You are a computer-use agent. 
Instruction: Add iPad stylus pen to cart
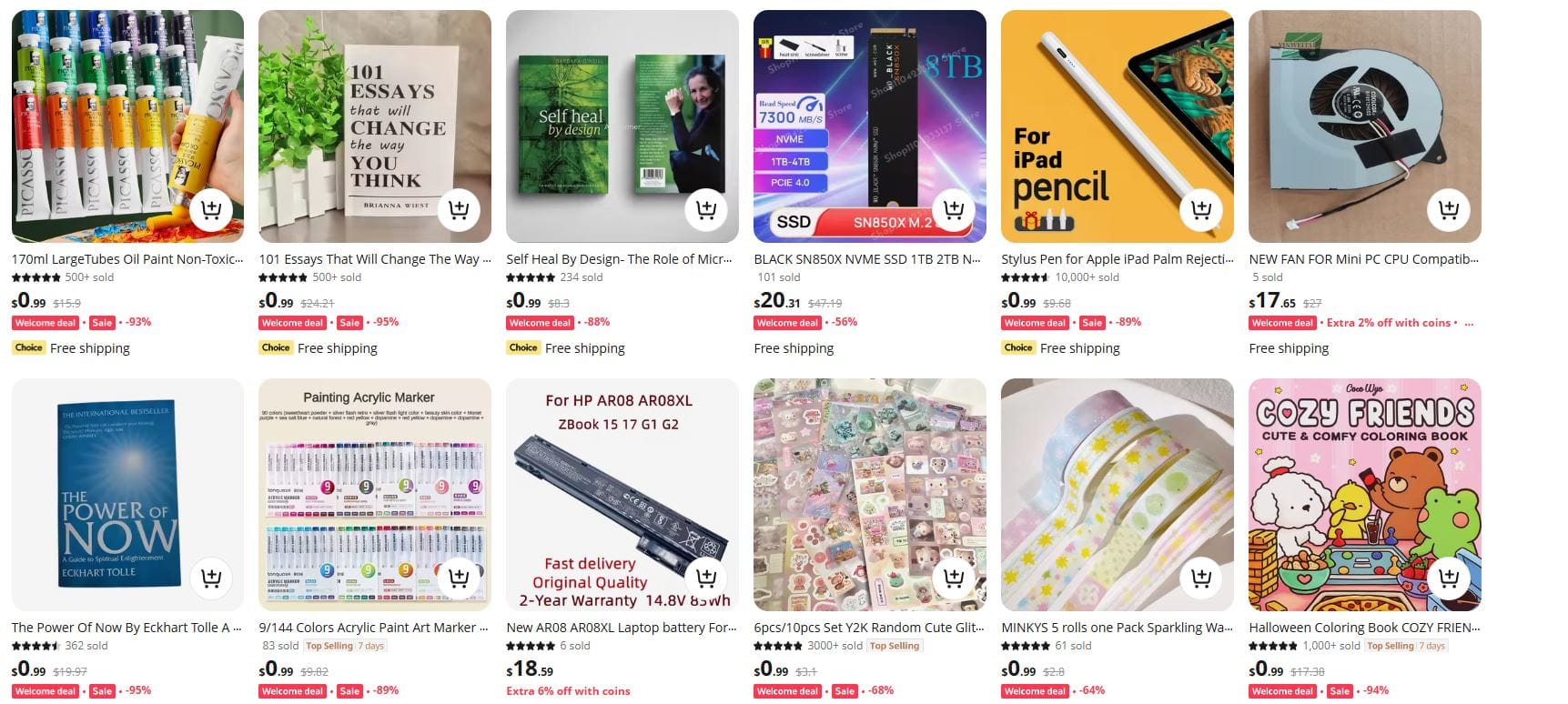click(1201, 210)
